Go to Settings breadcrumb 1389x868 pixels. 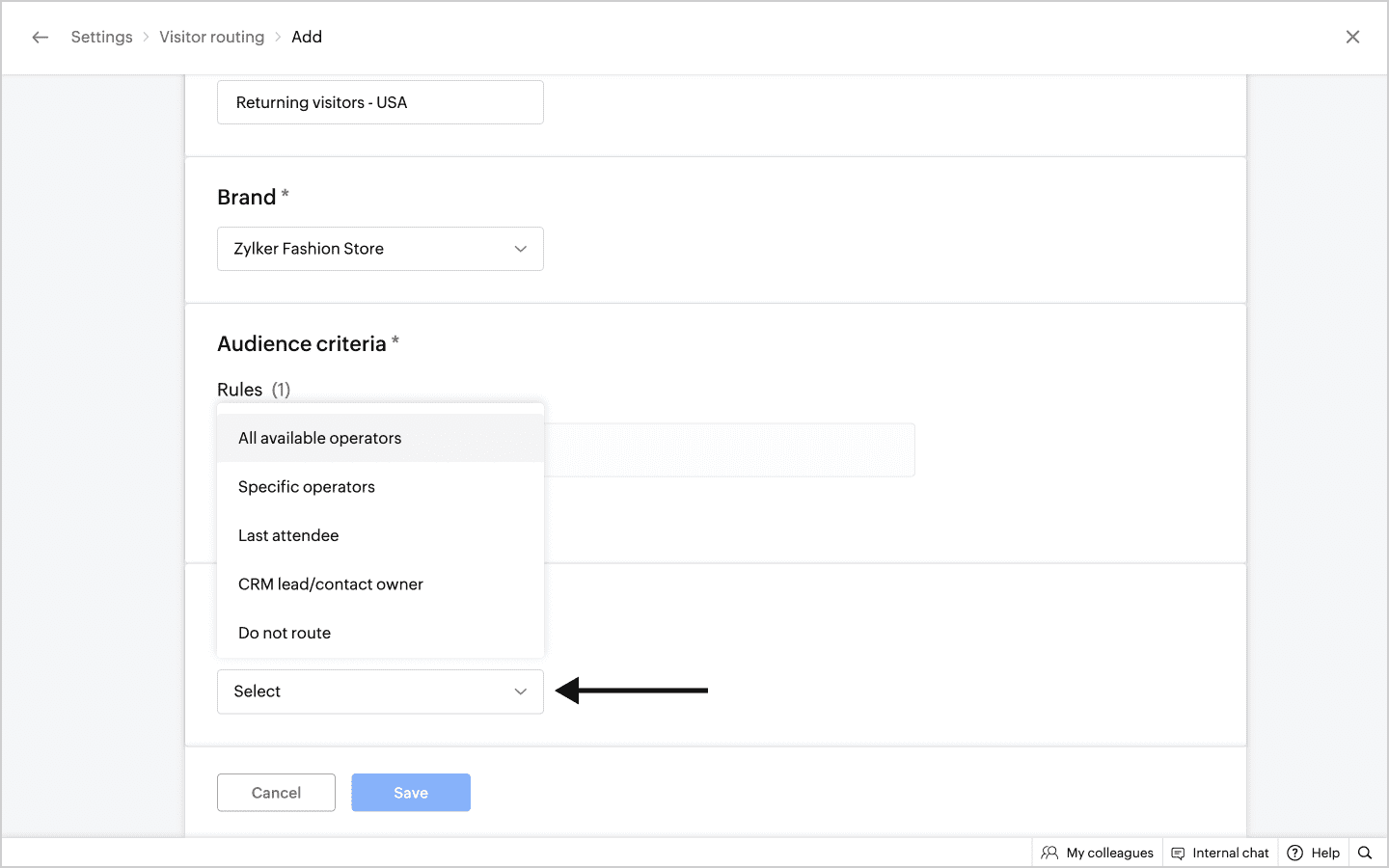[x=101, y=38]
